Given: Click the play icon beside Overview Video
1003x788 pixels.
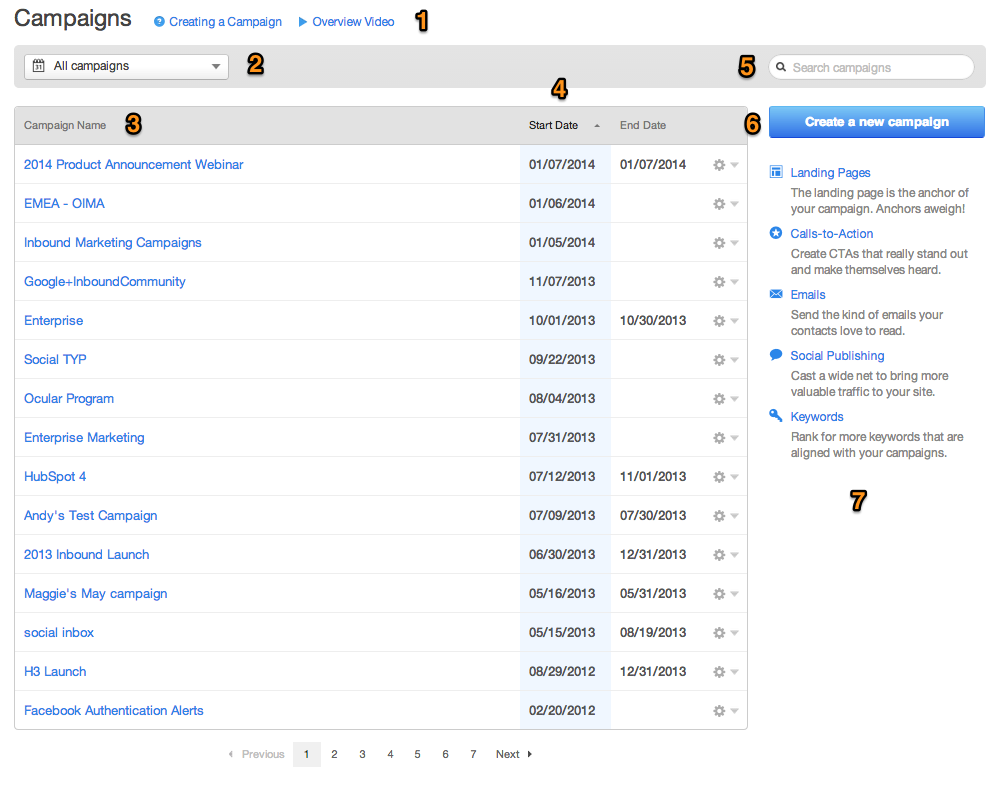Looking at the screenshot, I should [303, 22].
